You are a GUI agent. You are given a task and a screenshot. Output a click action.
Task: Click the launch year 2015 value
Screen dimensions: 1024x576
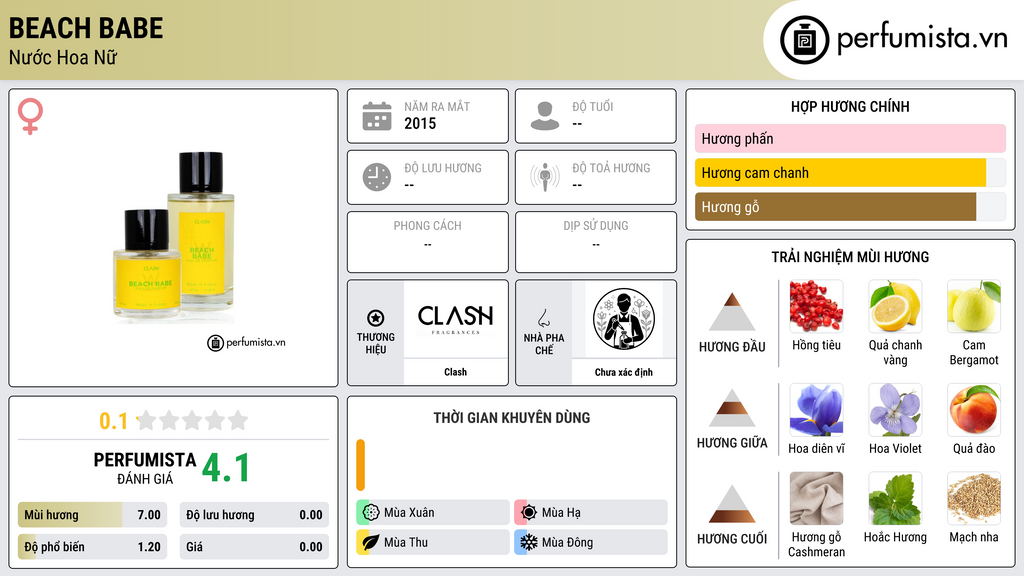pyautogui.click(x=420, y=123)
